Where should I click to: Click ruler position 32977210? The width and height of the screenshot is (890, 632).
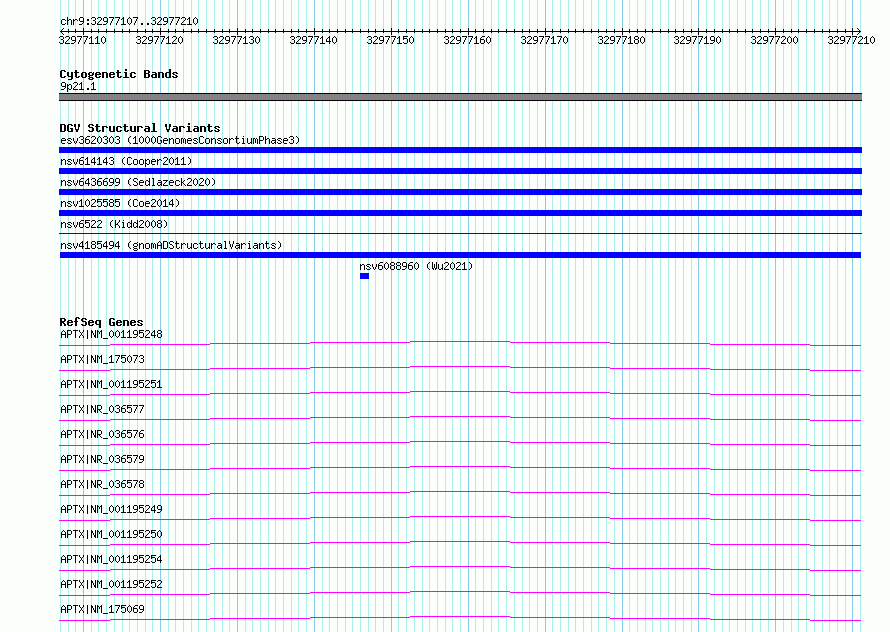pos(851,40)
